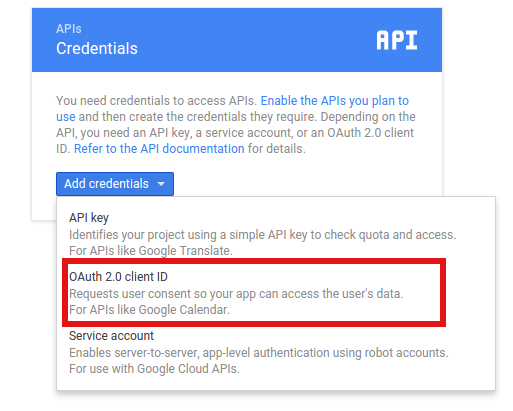Follow 'Refer to the API documentation' link
Image resolution: width=513 pixels, height=411 pixels.
click(x=159, y=149)
